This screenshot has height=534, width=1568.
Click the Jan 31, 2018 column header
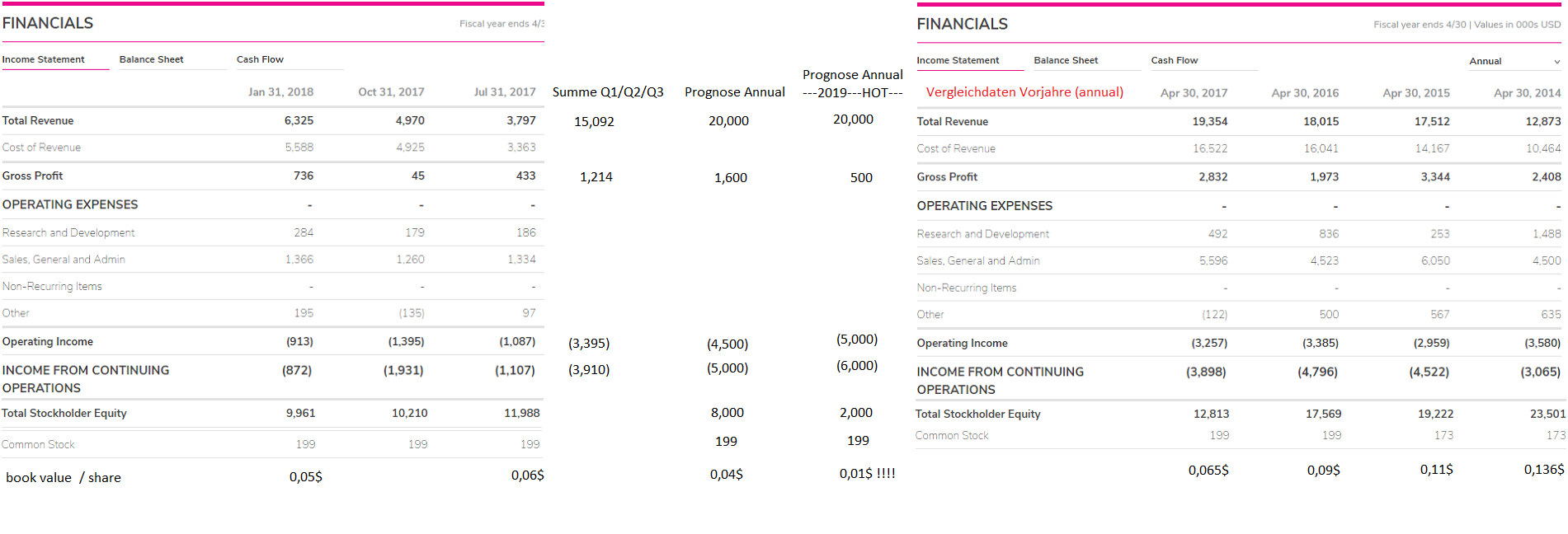point(280,91)
